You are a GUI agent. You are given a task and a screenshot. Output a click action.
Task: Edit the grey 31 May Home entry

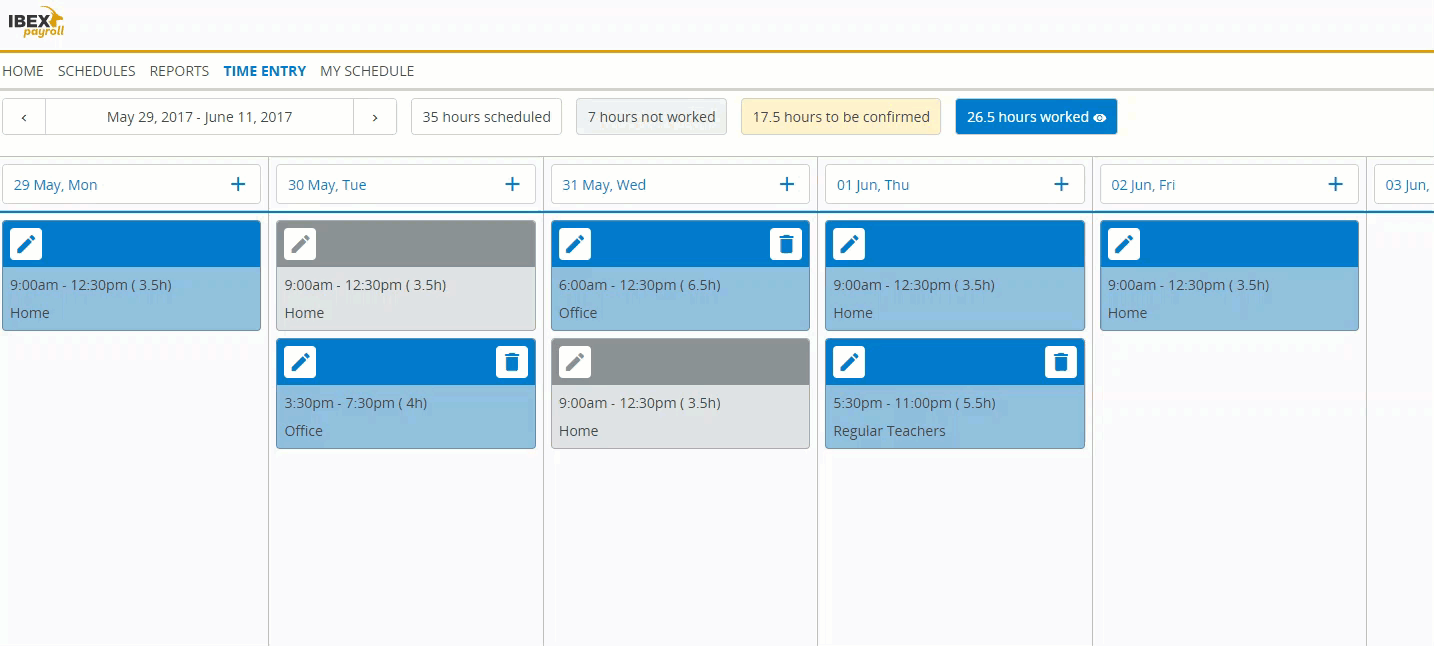(575, 362)
